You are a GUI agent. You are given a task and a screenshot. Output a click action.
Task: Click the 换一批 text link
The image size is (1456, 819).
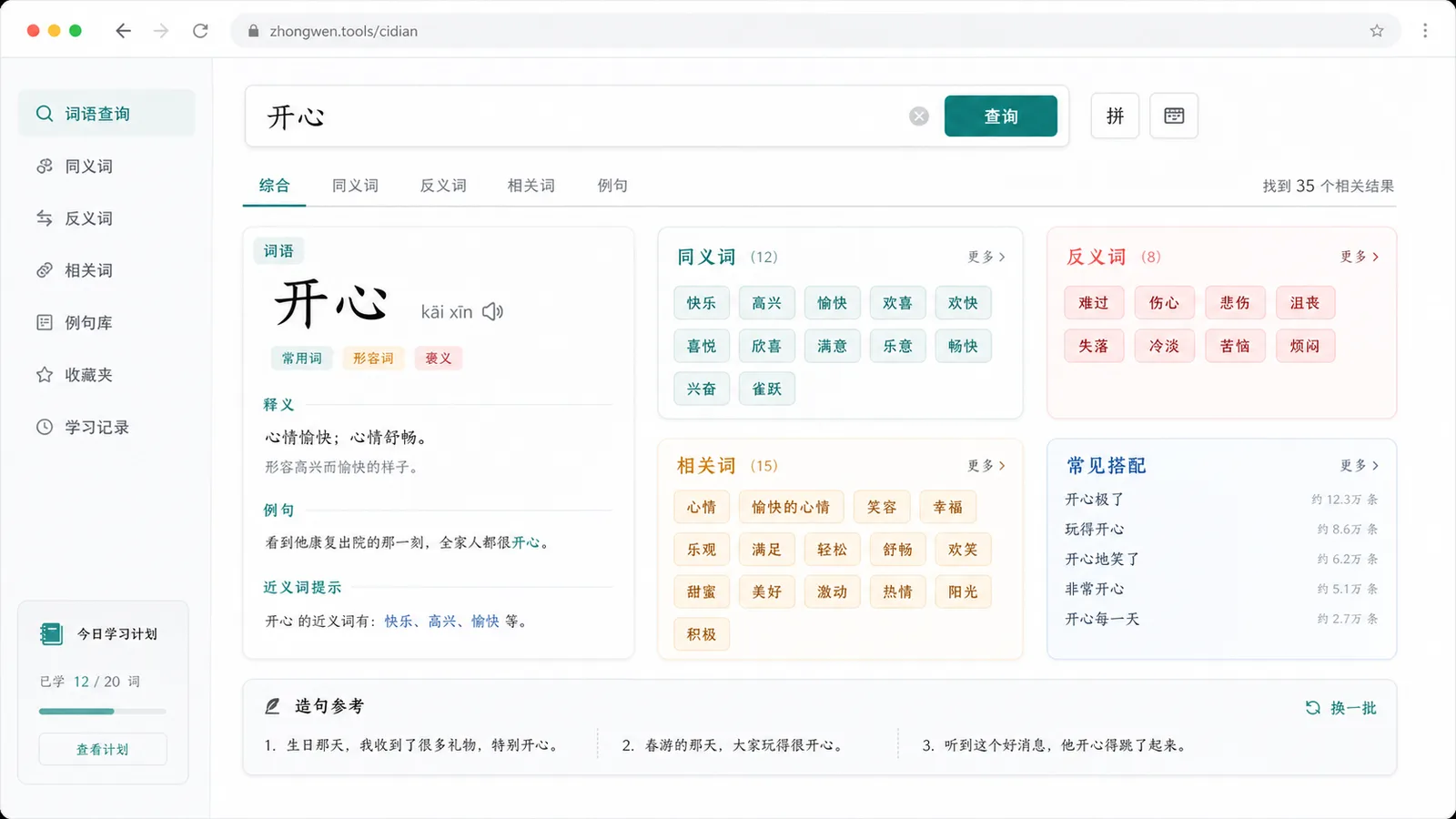pyautogui.click(x=1353, y=708)
